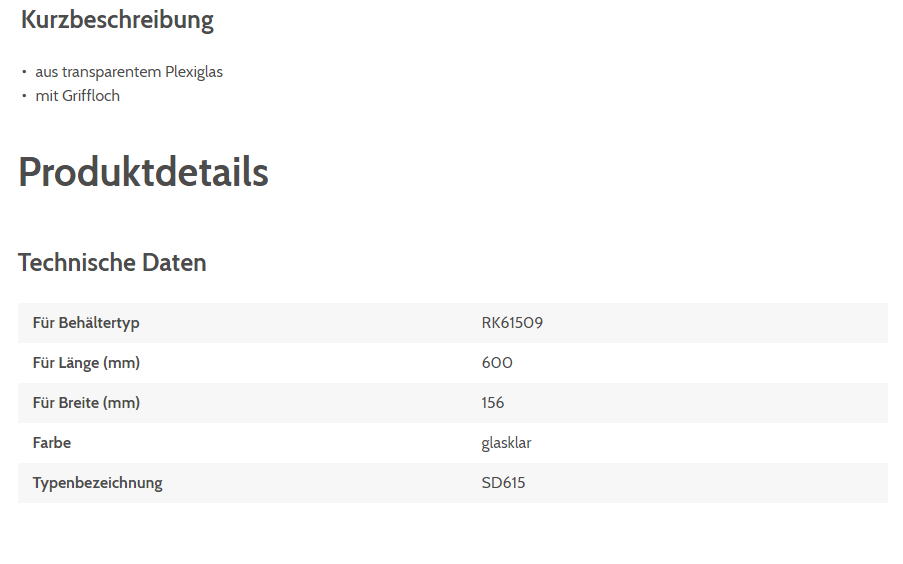The width and height of the screenshot is (903, 564).
Task: Click the 'Für Länge (mm)' label
Action: 86,363
